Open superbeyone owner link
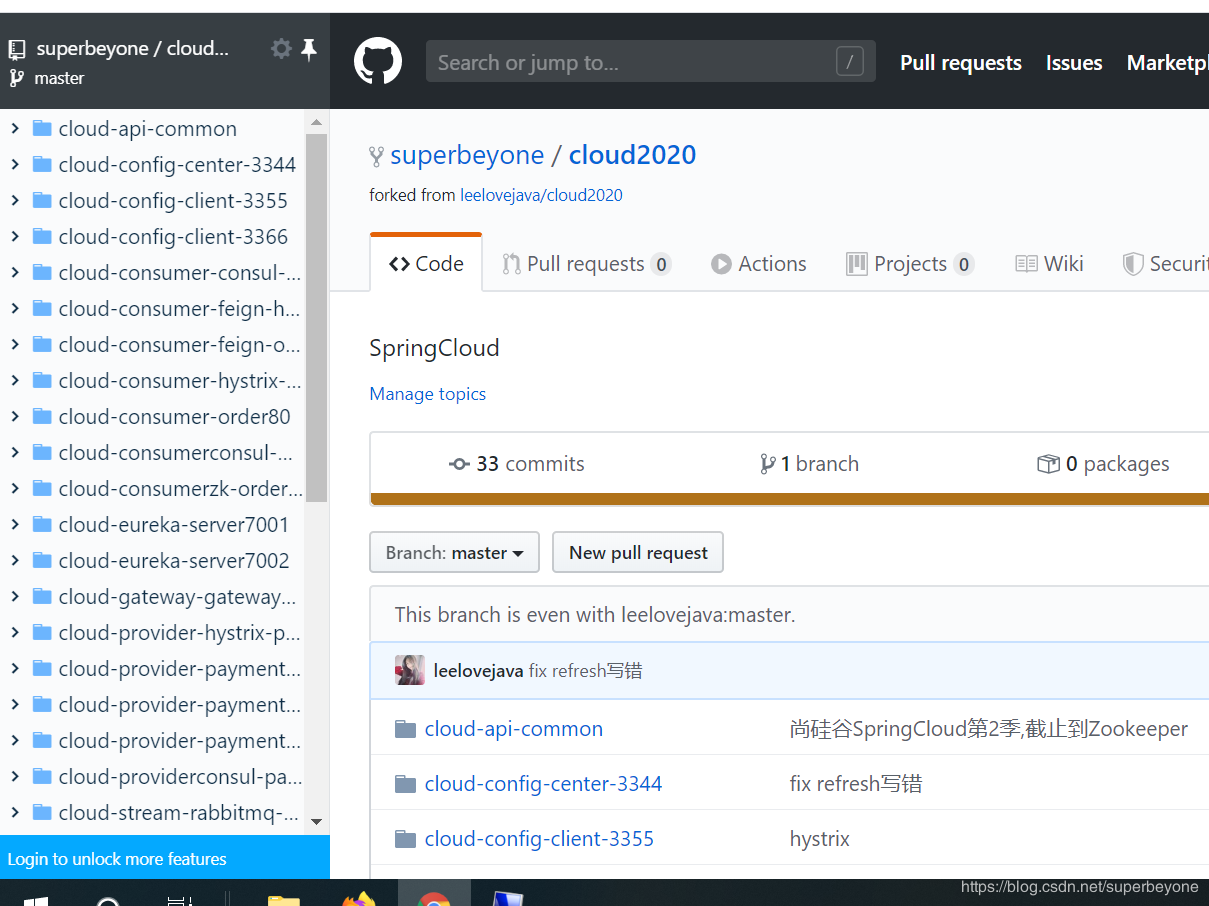1209x906 pixels. (467, 155)
